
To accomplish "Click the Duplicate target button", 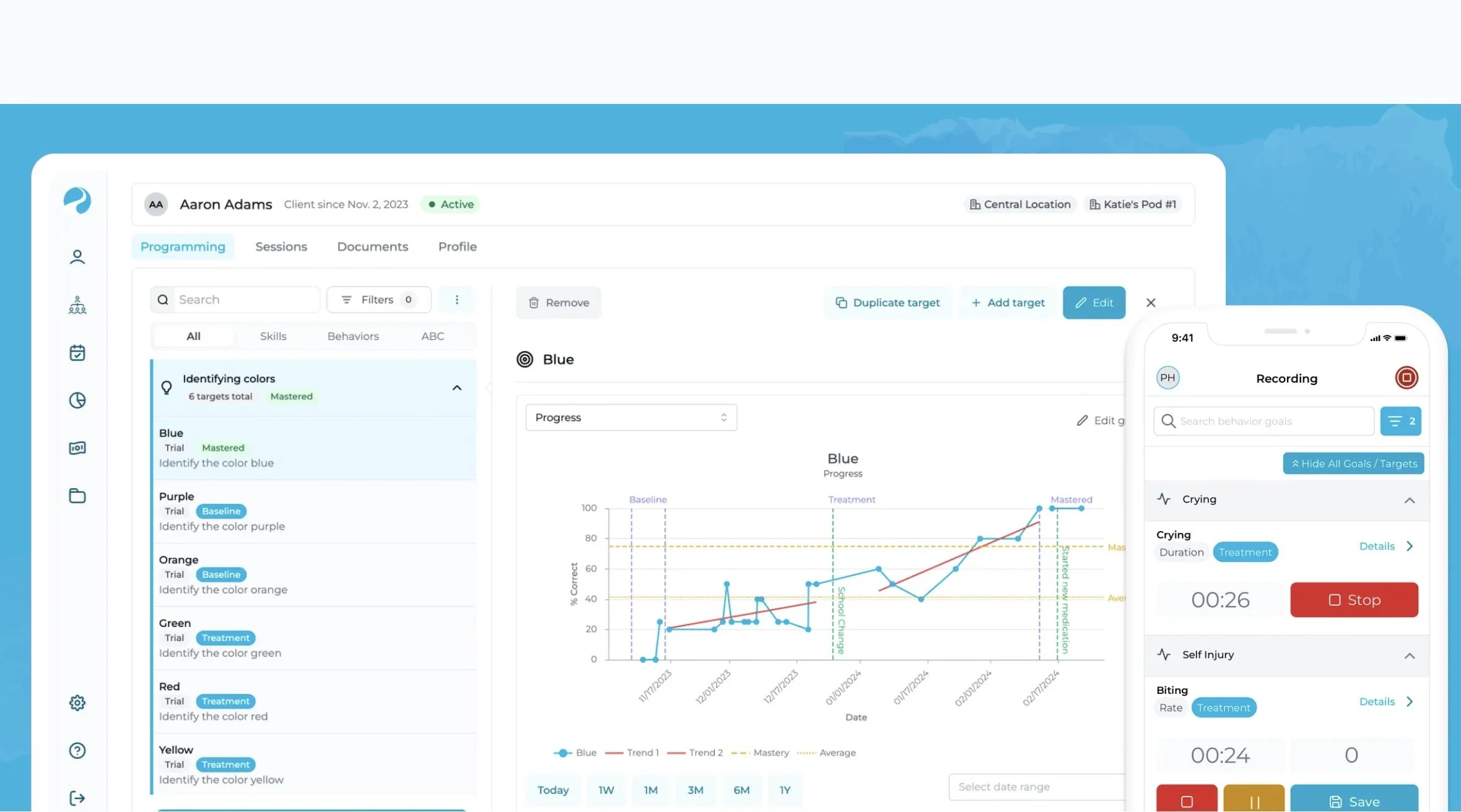I will [887, 303].
